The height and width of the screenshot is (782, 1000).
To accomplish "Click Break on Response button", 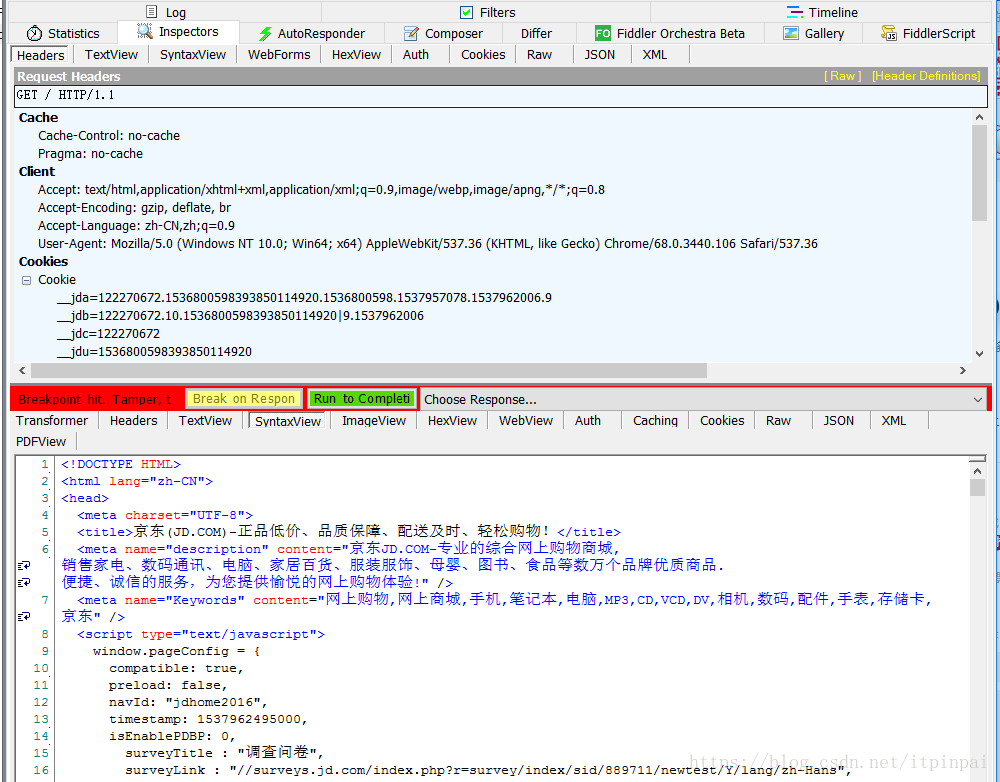I will (244, 399).
